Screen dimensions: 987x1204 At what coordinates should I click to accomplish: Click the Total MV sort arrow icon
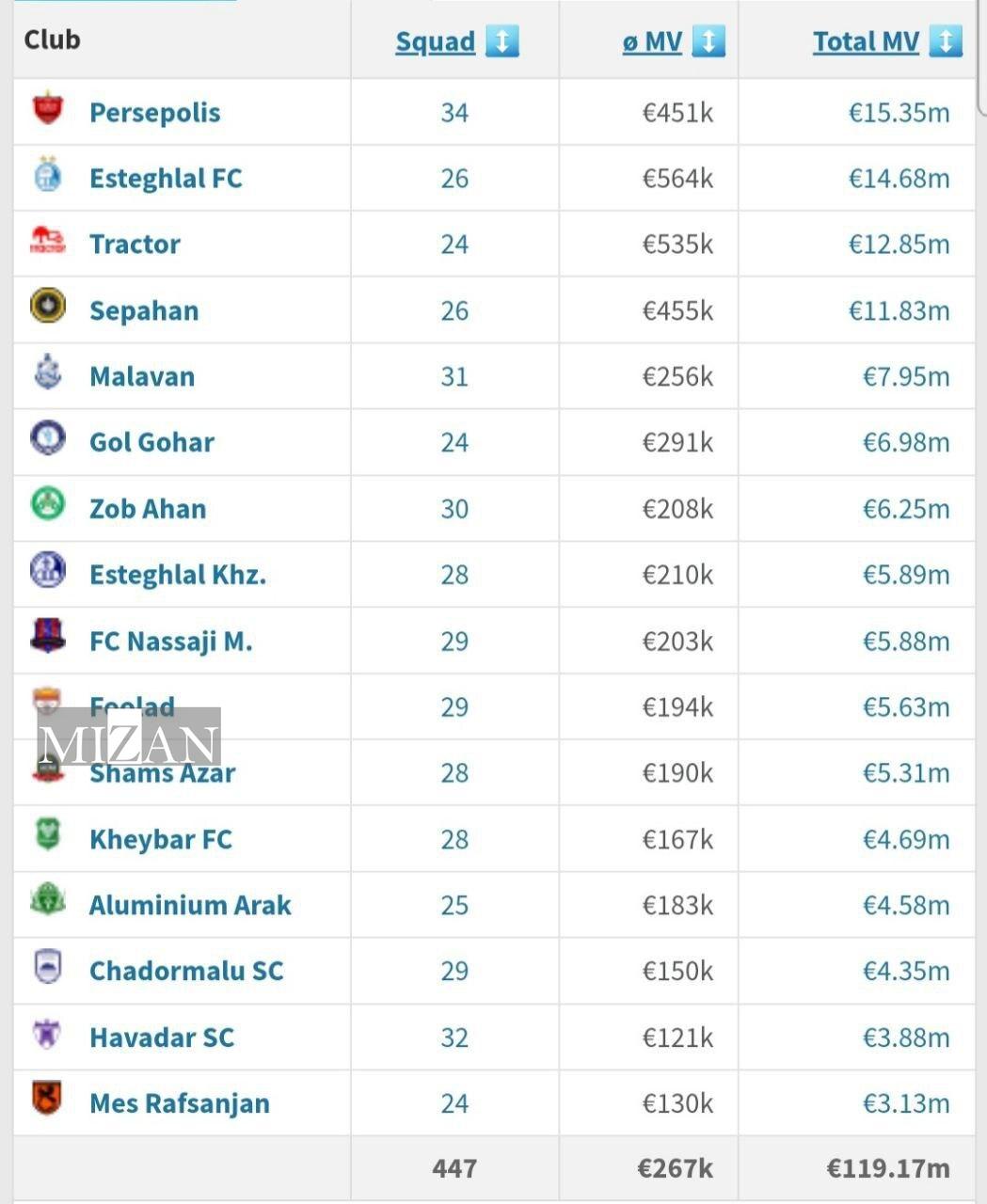click(944, 41)
